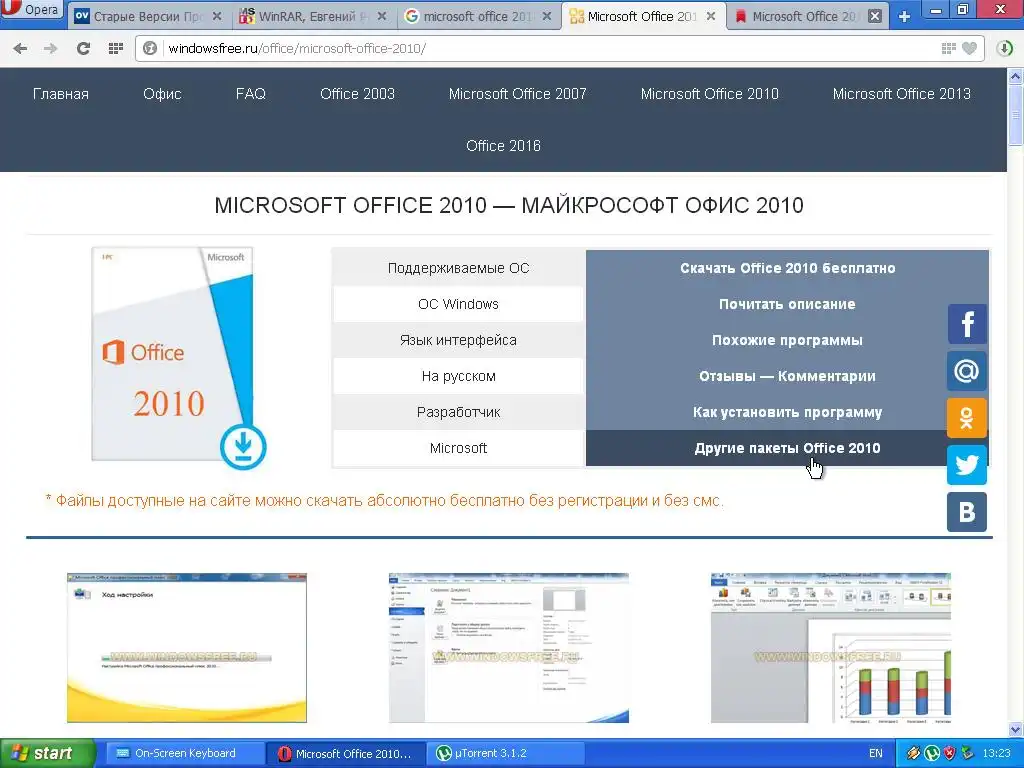Screen dimensions: 1024x768
Task: Click the MICROSOFT OFFICE 2010 page heading
Action: [x=509, y=205]
